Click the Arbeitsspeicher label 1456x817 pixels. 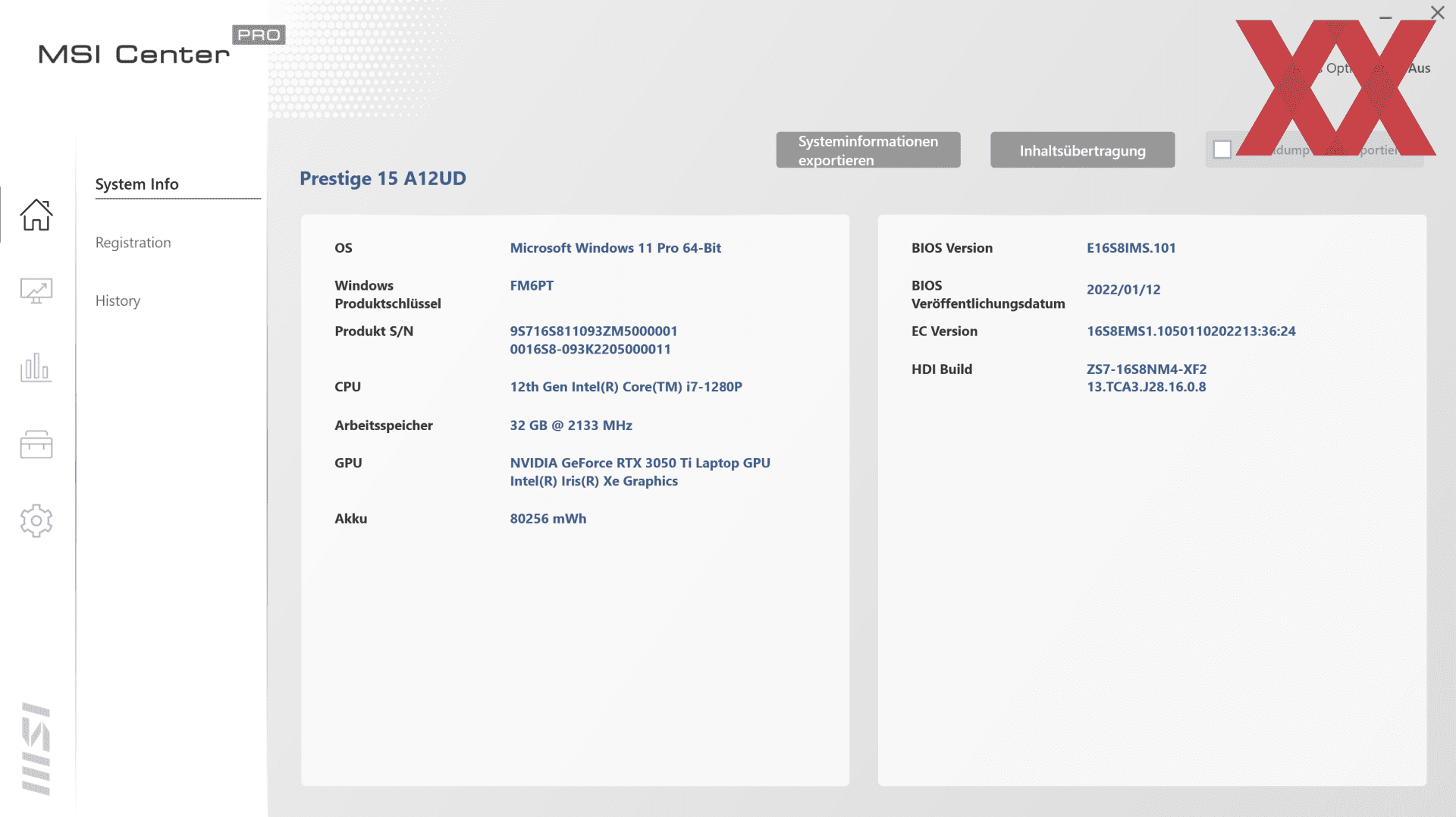pos(384,426)
